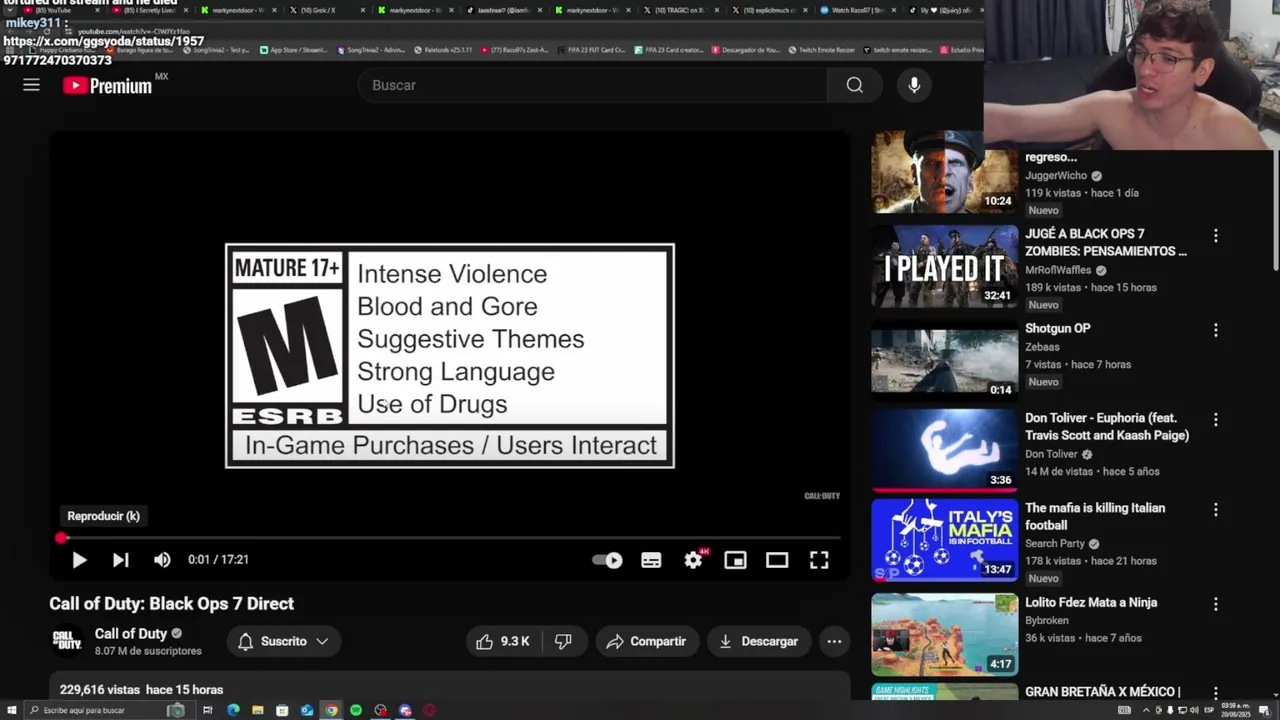Skip to the next video
This screenshot has width=1280, height=720.
pyautogui.click(x=120, y=560)
